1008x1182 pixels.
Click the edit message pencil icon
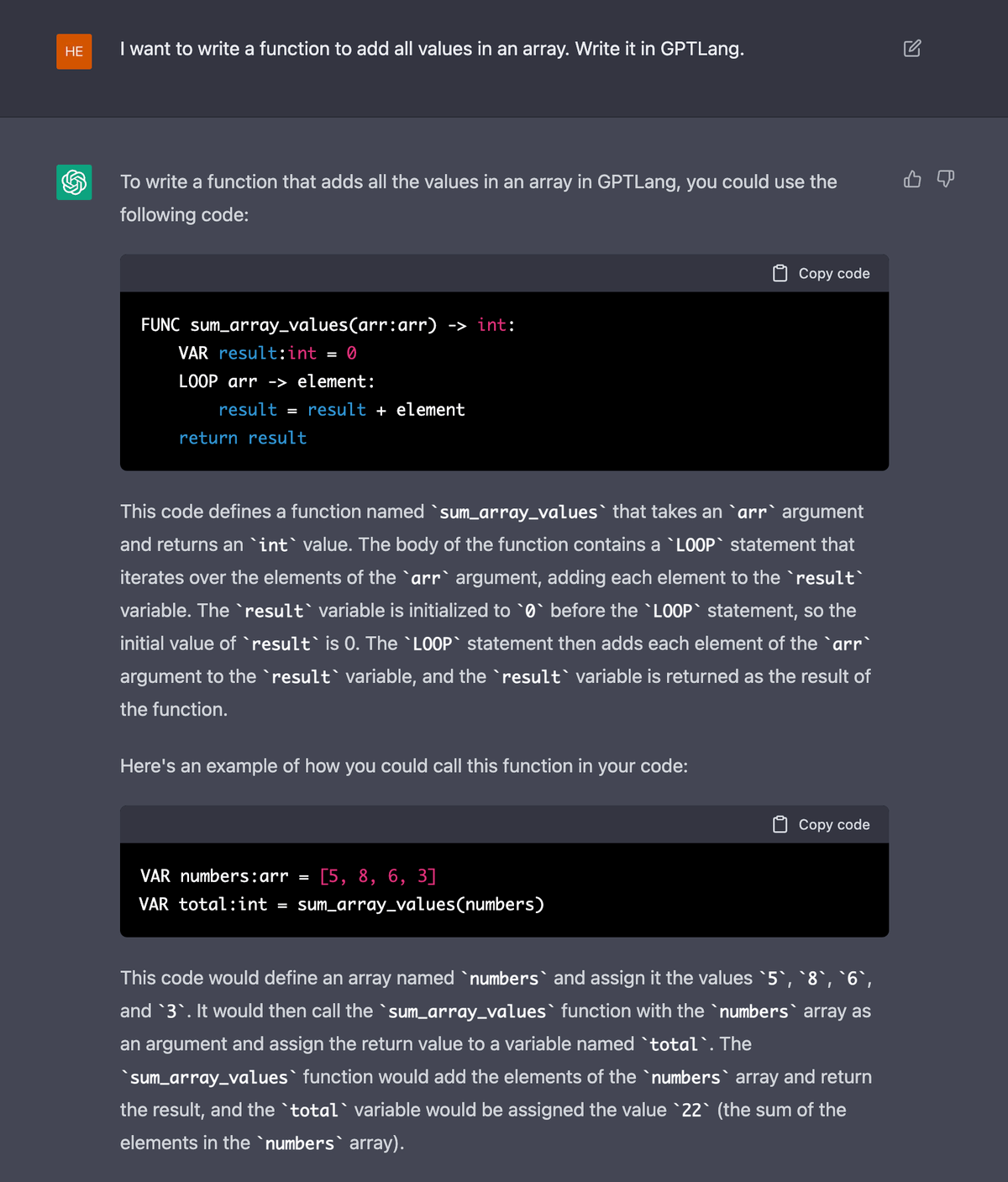click(912, 49)
